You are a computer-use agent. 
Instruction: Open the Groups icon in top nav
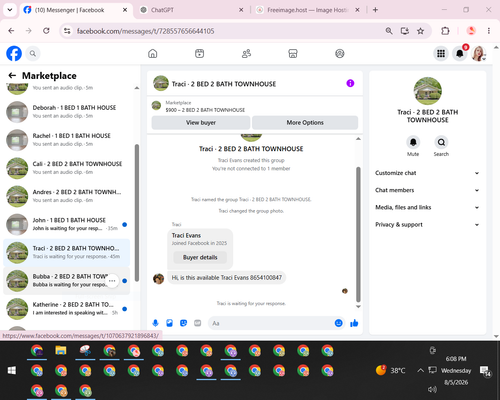(x=340, y=53)
